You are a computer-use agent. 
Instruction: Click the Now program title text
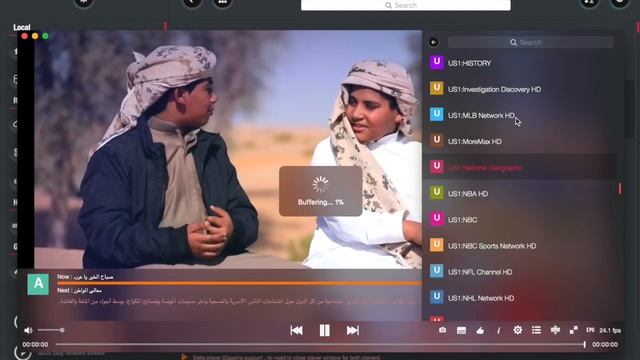[85, 277]
